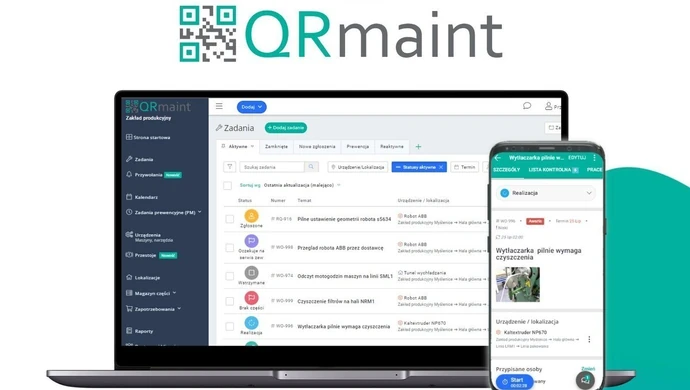Open the hamburger menu in the top bar

(x=219, y=106)
